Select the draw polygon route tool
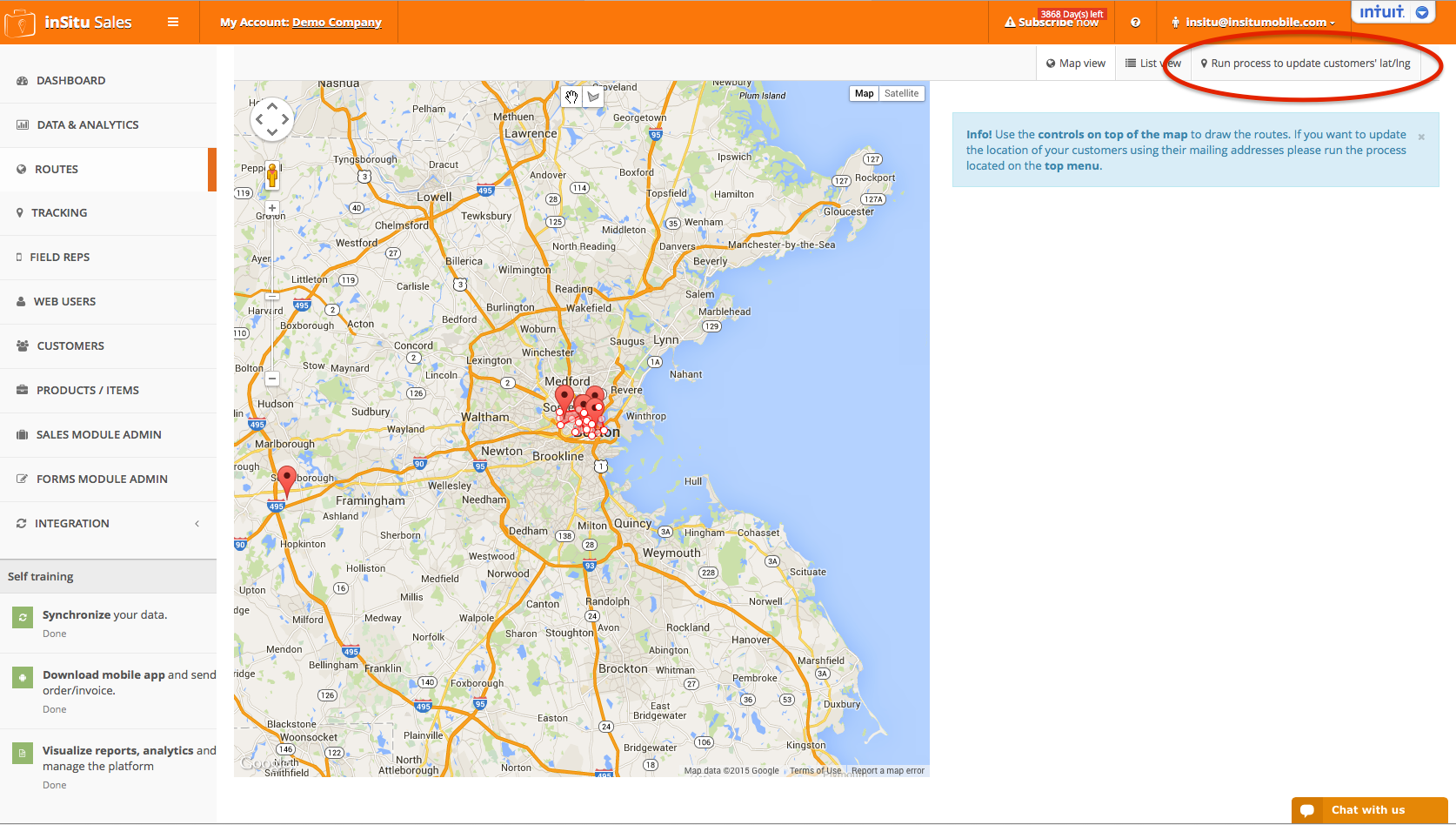The width and height of the screenshot is (1456, 825). (594, 97)
